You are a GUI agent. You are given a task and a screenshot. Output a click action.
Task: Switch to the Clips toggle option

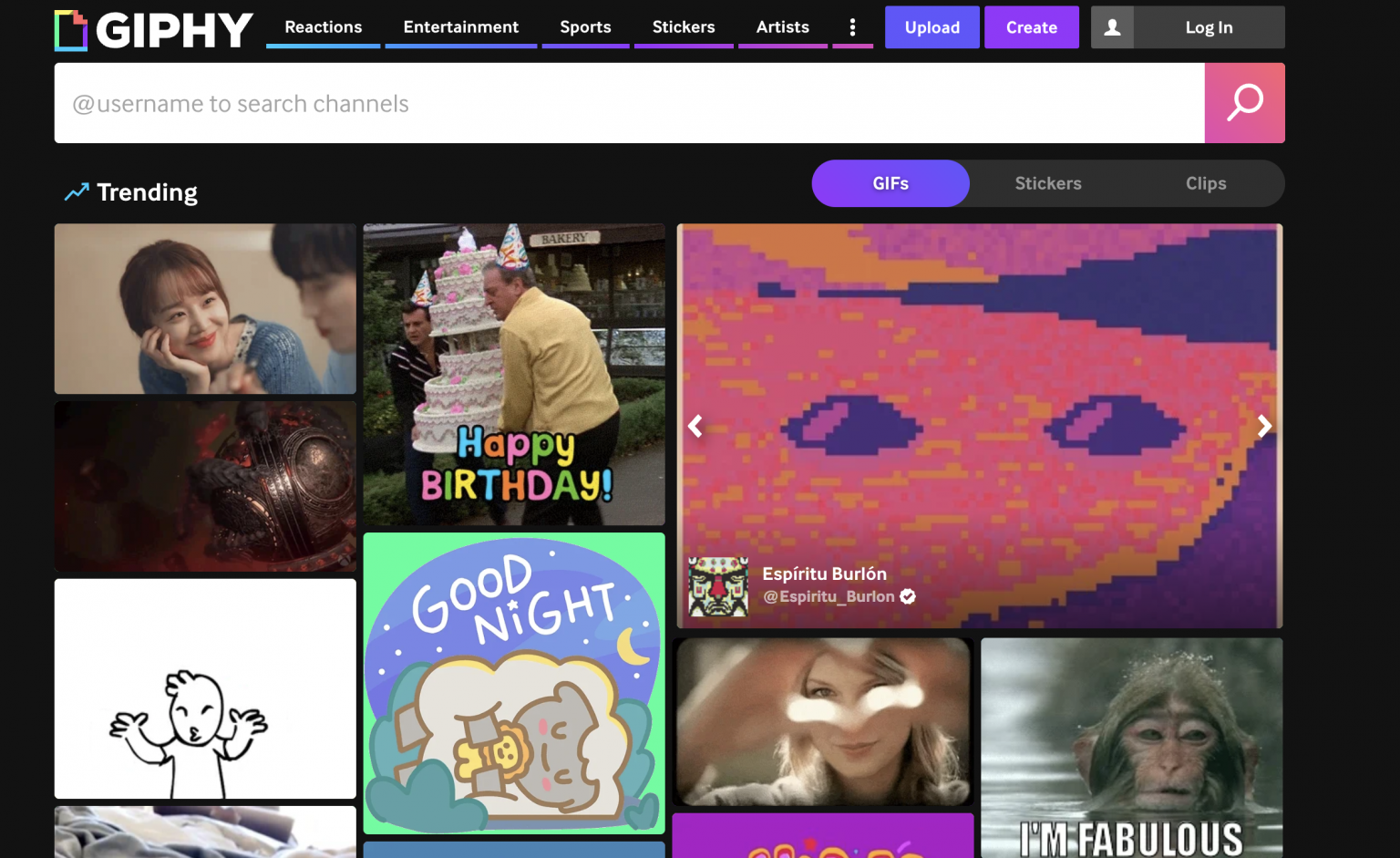click(1205, 183)
